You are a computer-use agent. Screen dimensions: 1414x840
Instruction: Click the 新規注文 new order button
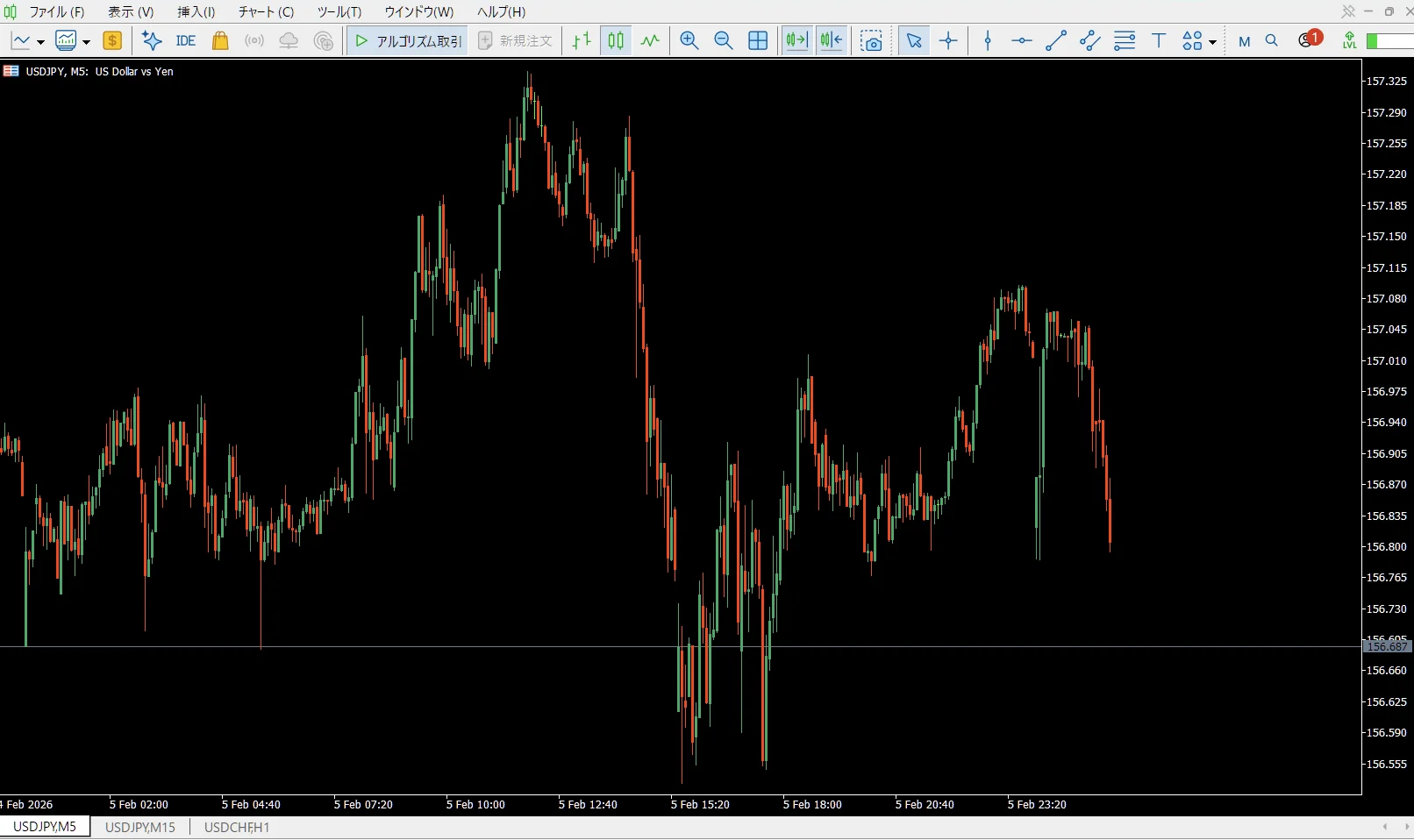click(515, 40)
